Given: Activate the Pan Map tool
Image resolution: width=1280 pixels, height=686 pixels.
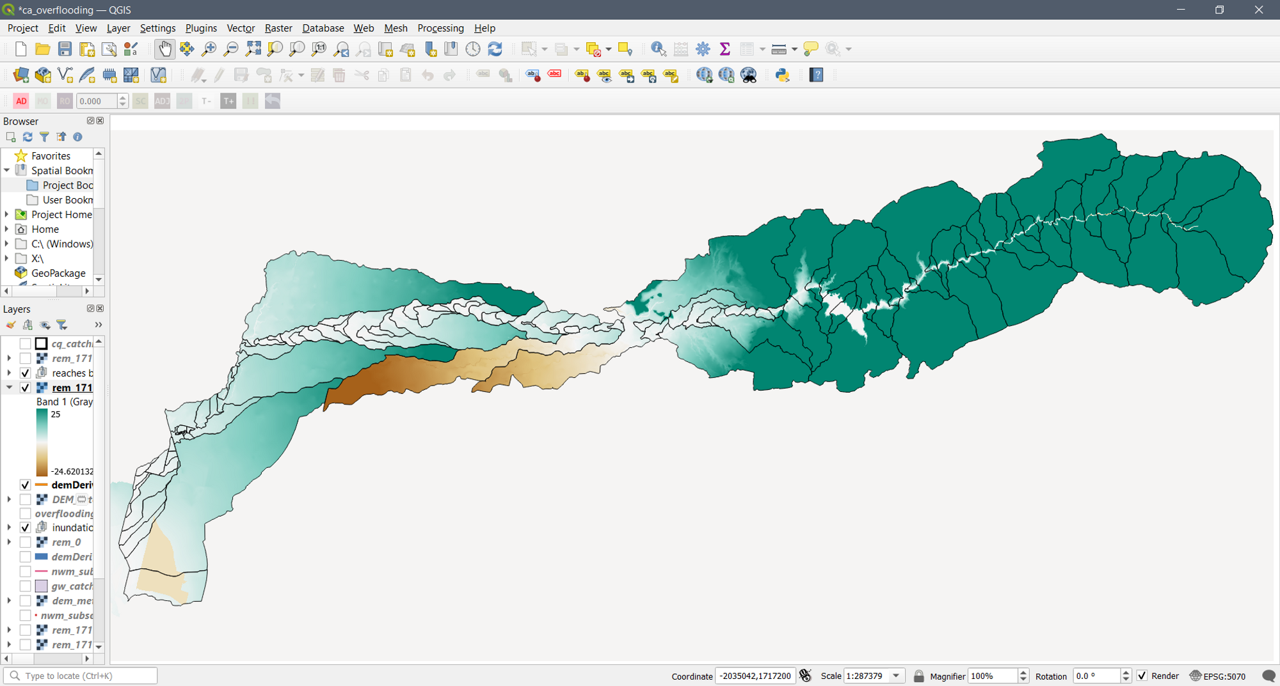Looking at the screenshot, I should (163, 48).
